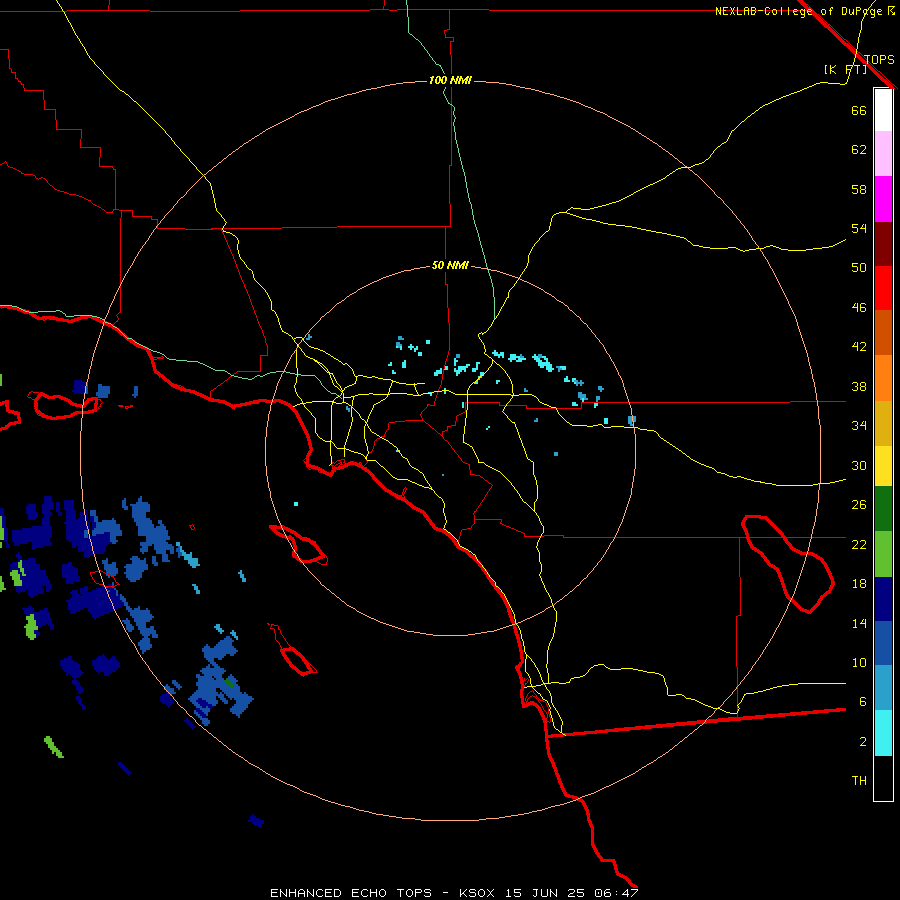Click the medium blue legend swatch between 14 and 10

pyautogui.click(x=883, y=643)
